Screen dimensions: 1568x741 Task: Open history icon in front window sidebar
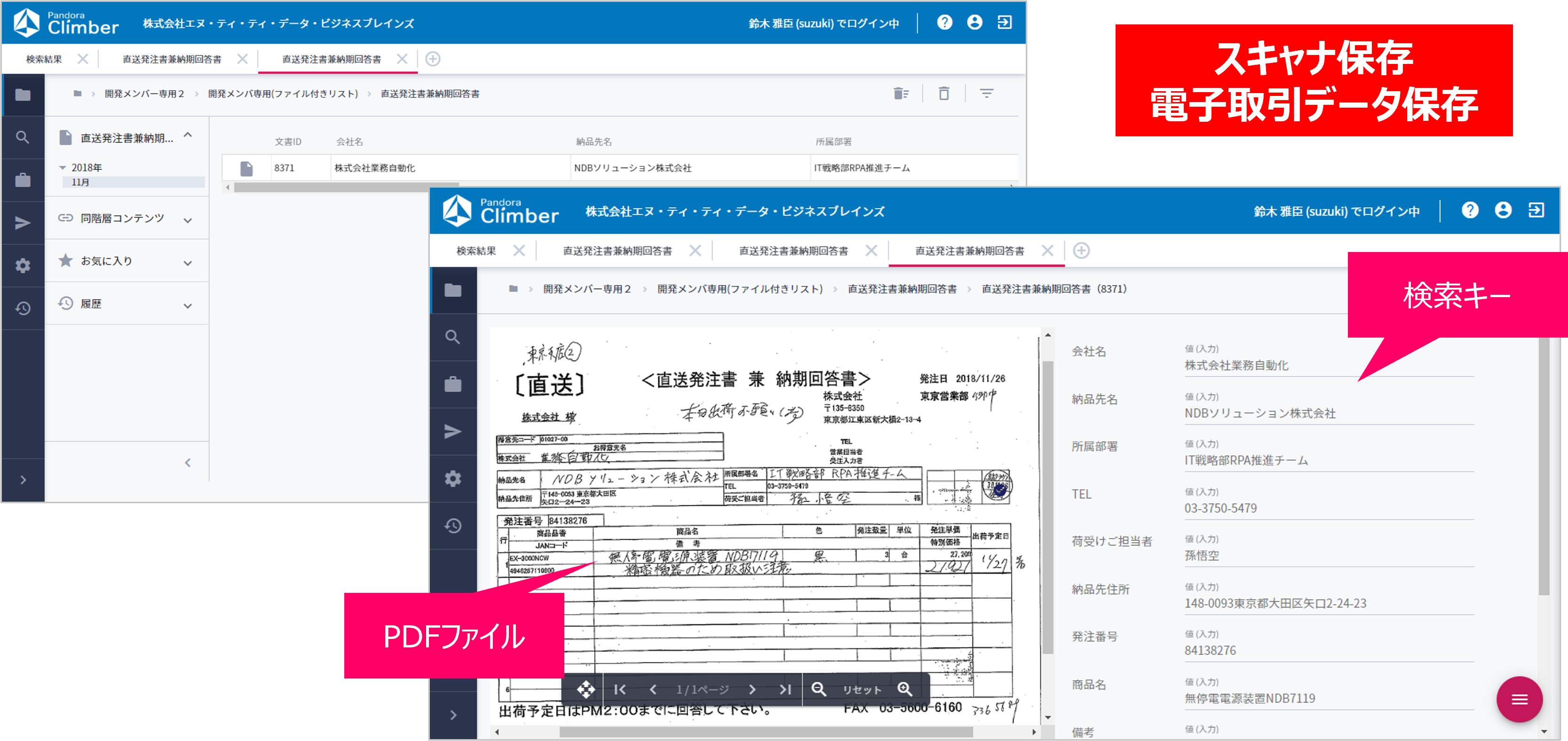(453, 526)
